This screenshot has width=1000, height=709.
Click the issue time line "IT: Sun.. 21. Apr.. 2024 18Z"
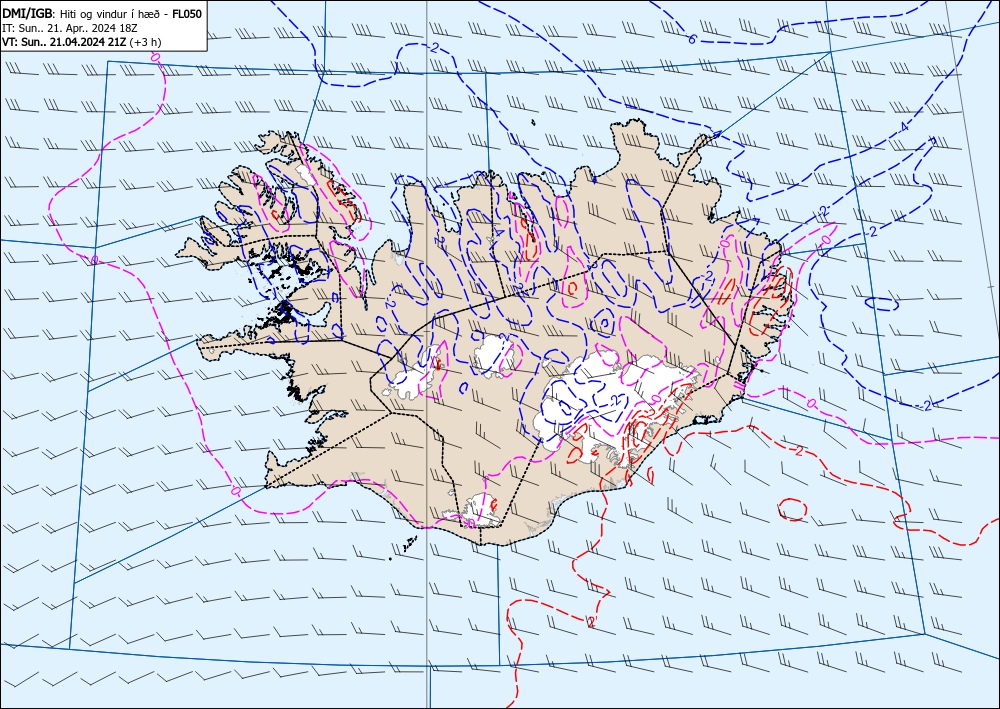coord(70,28)
